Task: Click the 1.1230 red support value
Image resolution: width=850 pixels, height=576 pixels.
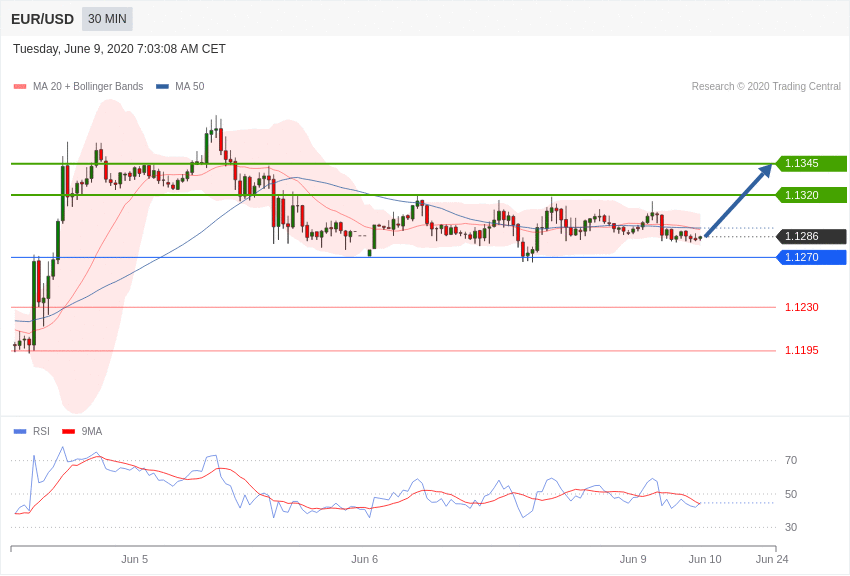Action: 802,307
